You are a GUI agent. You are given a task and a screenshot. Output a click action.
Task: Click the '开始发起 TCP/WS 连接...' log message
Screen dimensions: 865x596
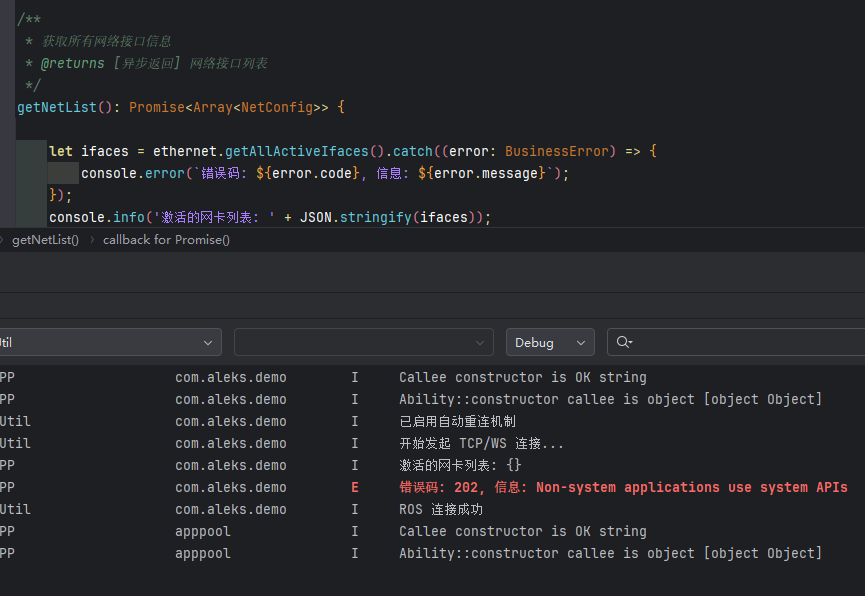coord(481,444)
